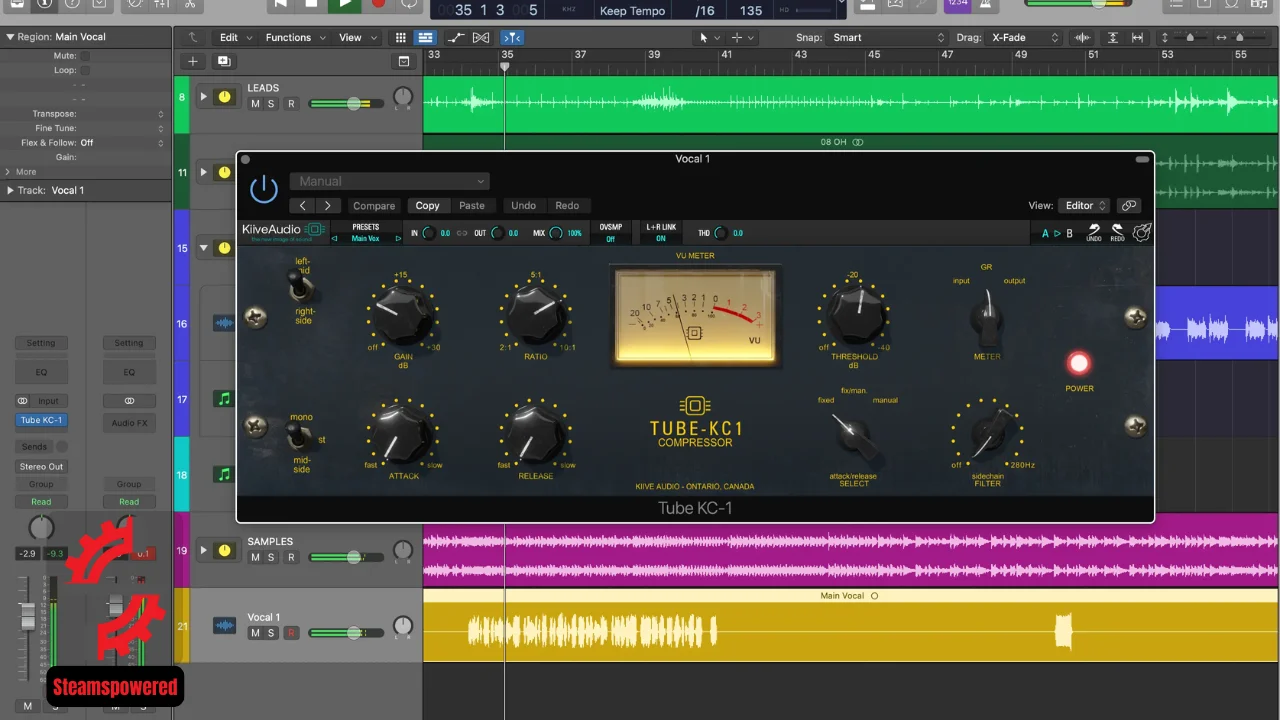Screen dimensions: 1280x720
Task: Click the THD knob
Action: click(x=722, y=233)
